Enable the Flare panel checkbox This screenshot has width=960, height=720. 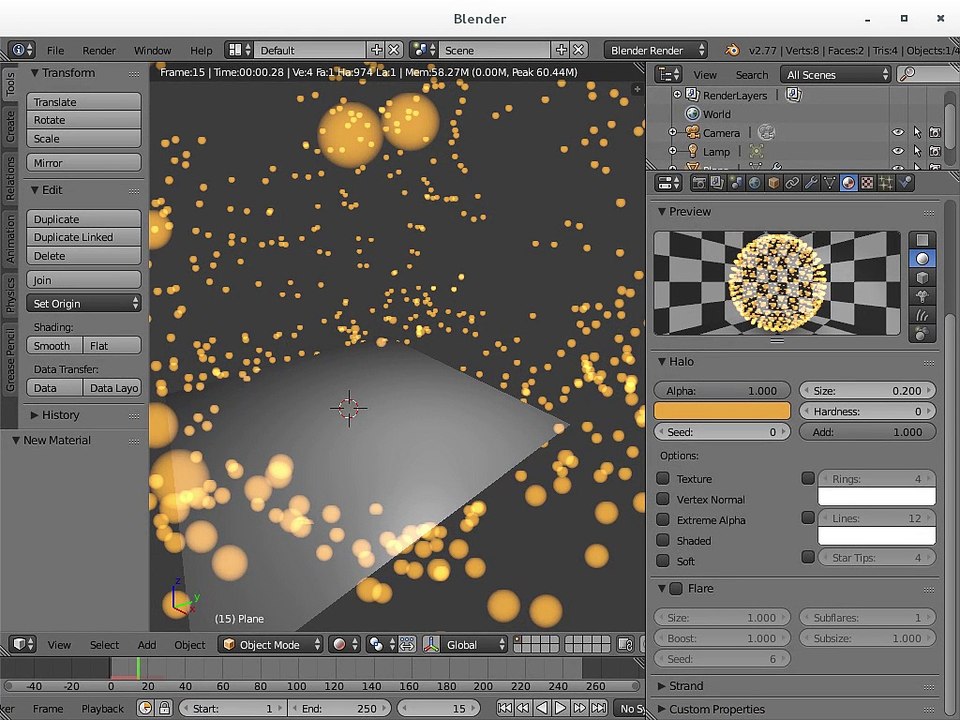pos(676,588)
